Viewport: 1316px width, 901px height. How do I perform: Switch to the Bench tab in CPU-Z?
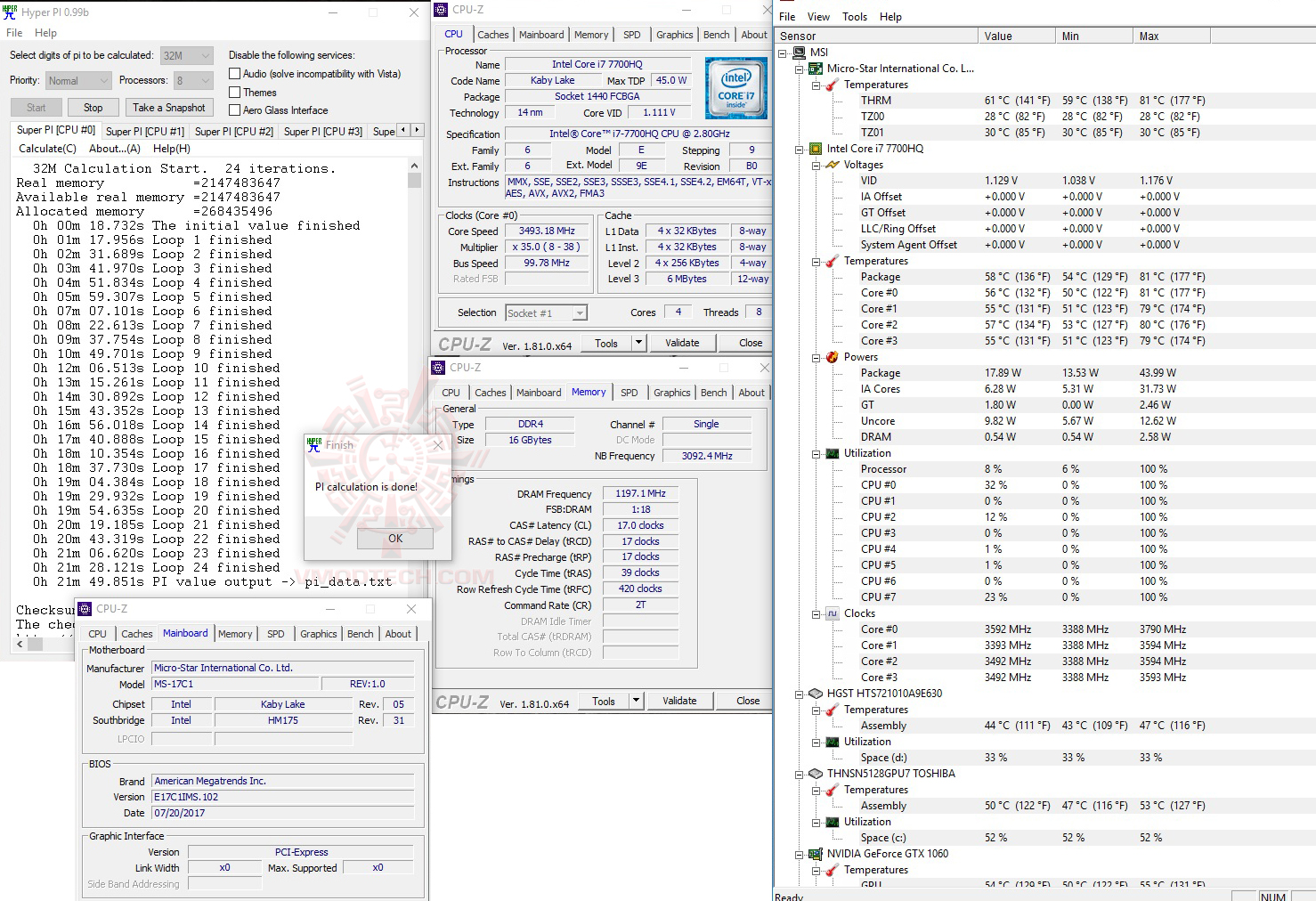coord(716,34)
